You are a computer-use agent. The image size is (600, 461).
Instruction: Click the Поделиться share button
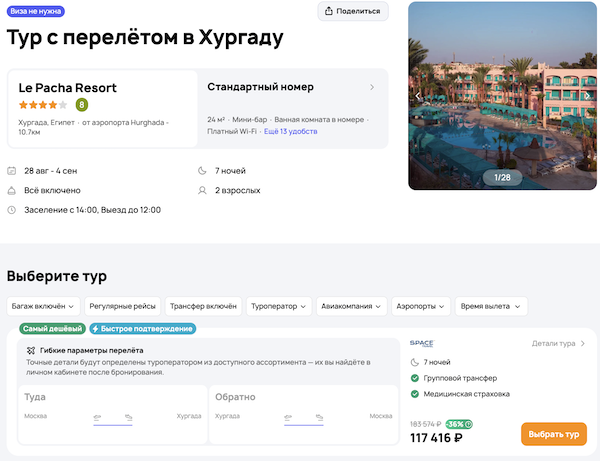click(x=353, y=11)
